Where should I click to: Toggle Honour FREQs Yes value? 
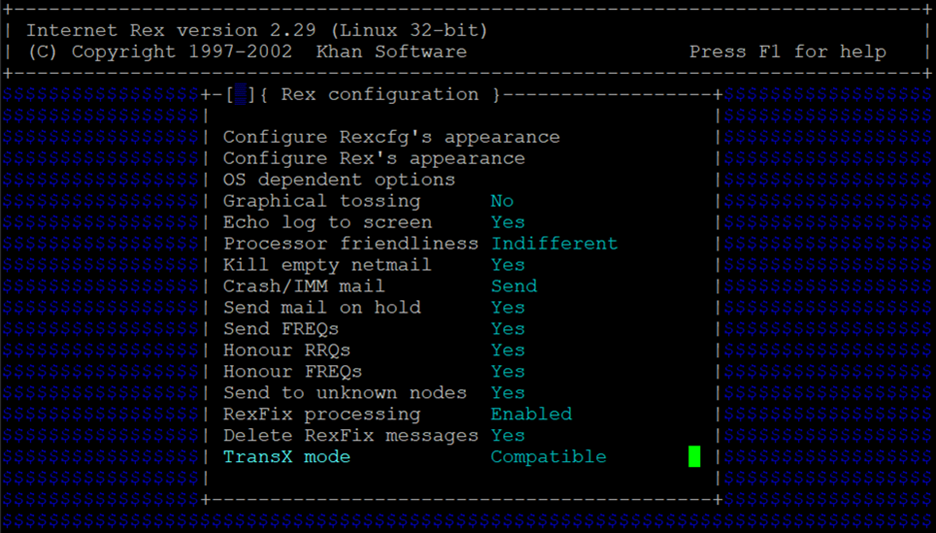coord(508,371)
